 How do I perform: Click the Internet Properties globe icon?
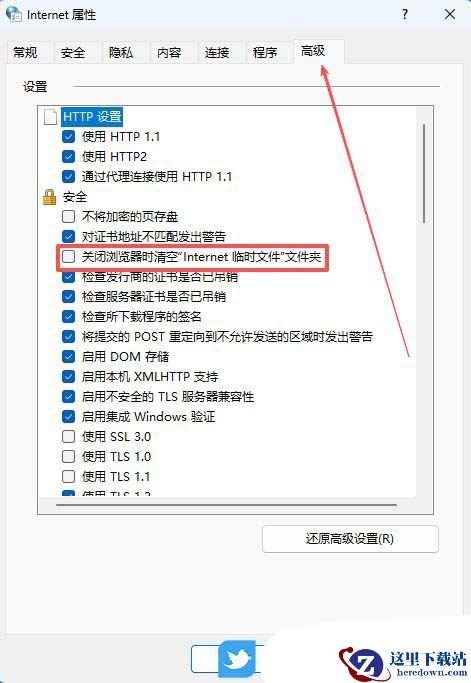[14, 14]
